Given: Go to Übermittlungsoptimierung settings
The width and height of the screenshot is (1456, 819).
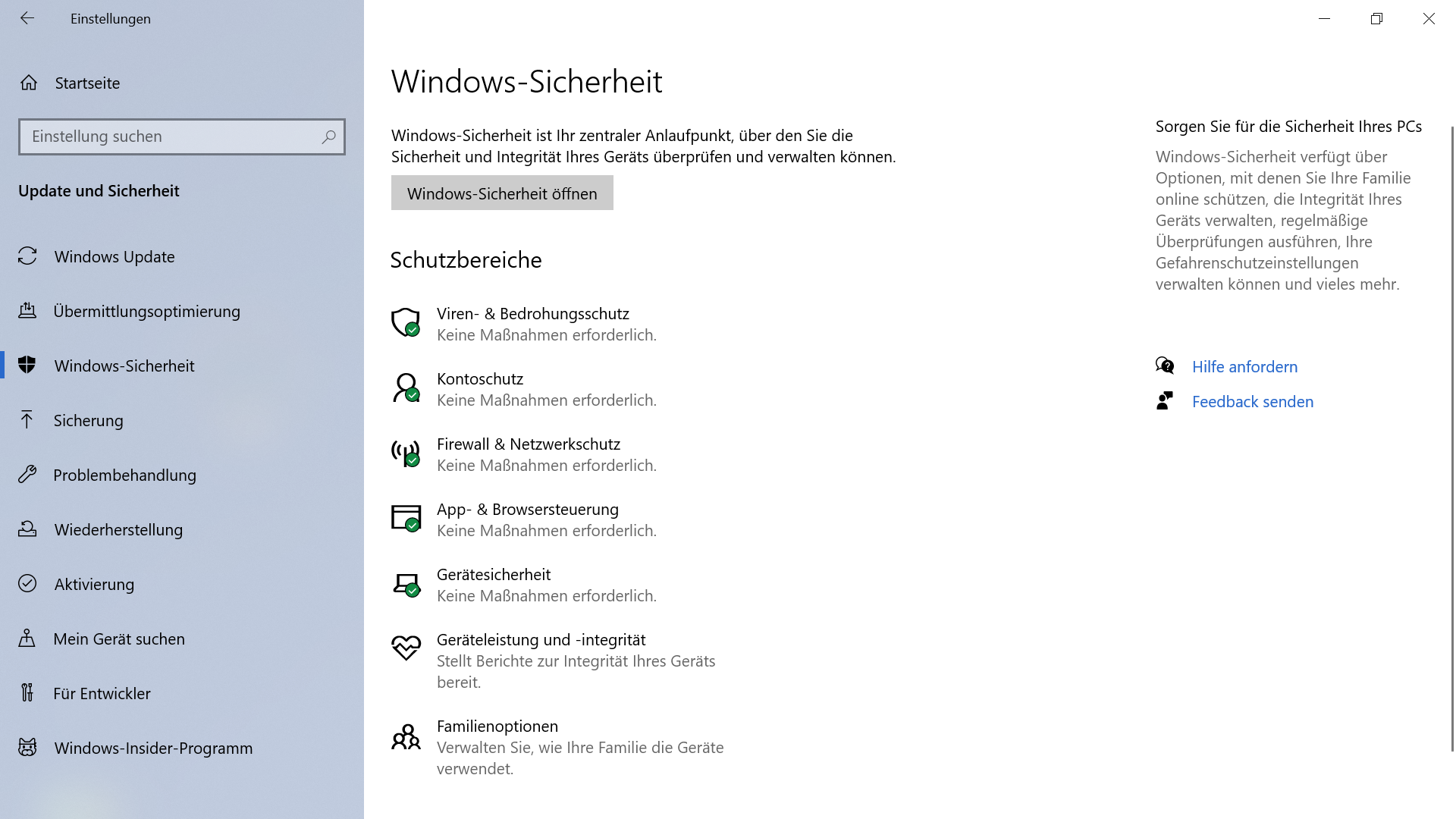Looking at the screenshot, I should 182,311.
